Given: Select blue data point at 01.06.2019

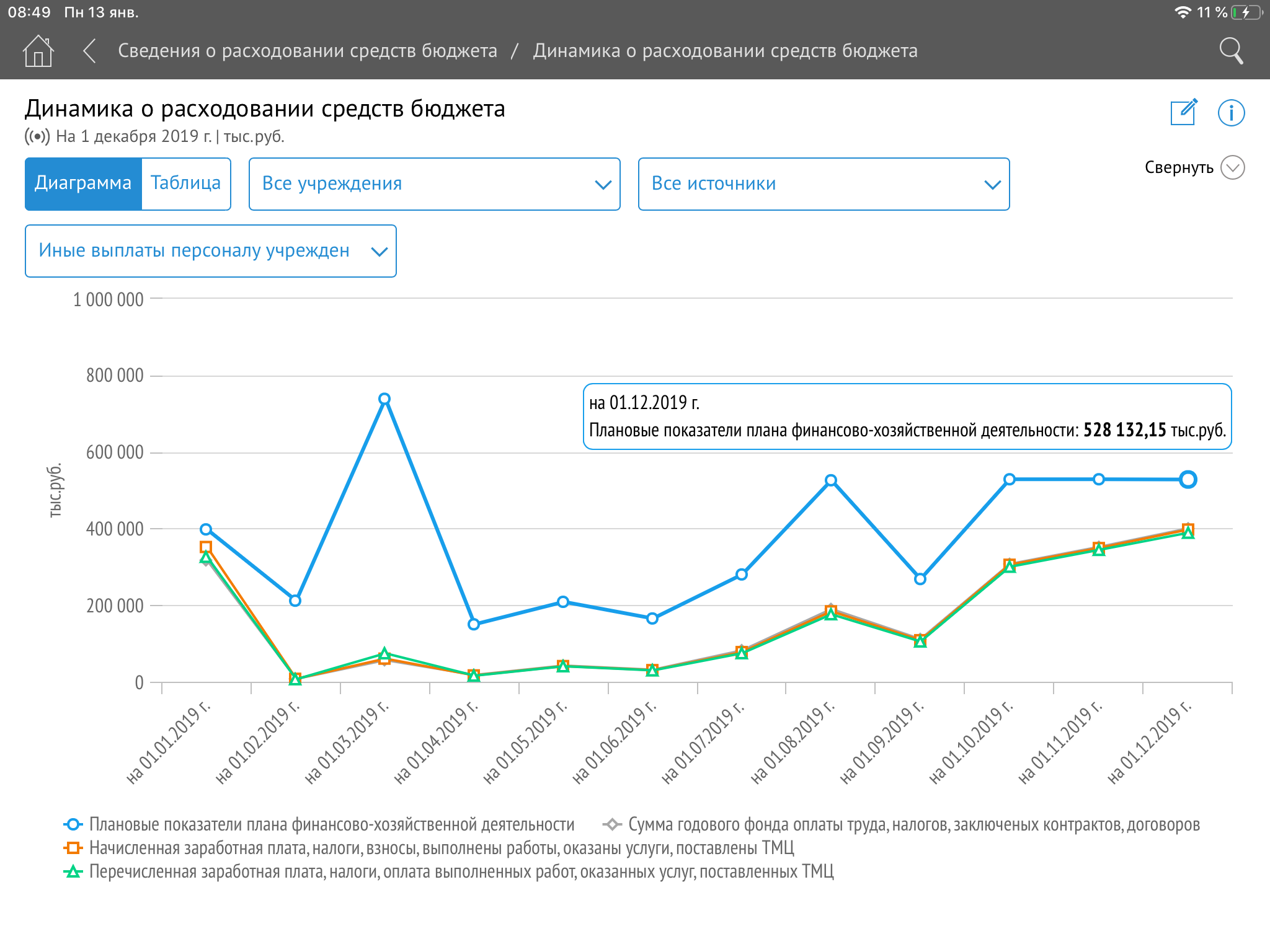Looking at the screenshot, I should [652, 619].
